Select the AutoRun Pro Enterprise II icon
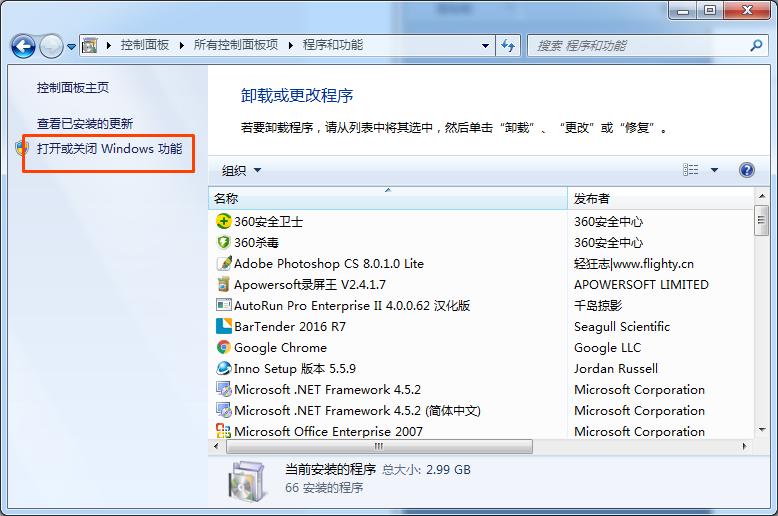This screenshot has width=778, height=516. coord(224,305)
